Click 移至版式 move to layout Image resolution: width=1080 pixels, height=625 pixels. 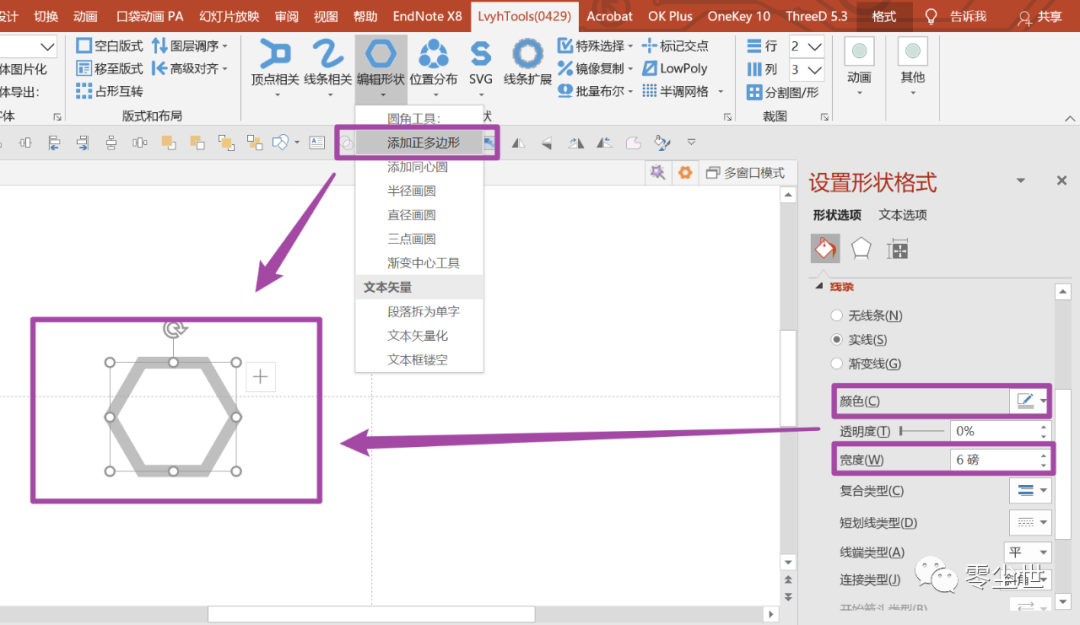click(110, 68)
